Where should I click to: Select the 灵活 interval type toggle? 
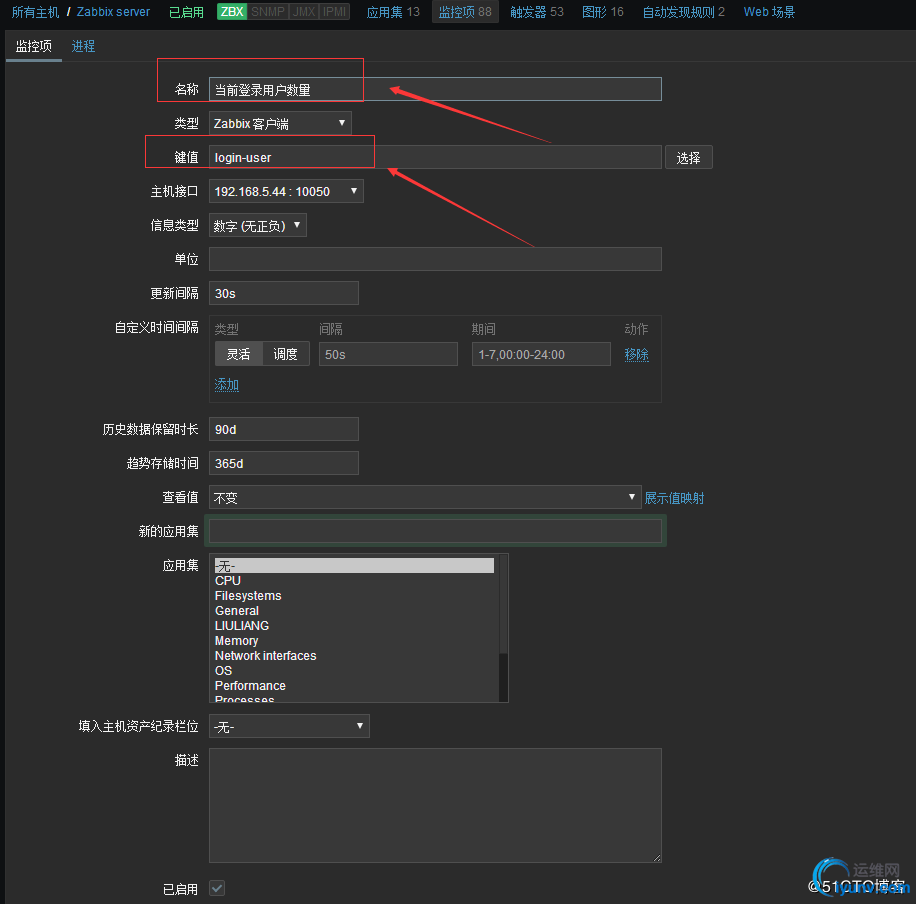238,354
